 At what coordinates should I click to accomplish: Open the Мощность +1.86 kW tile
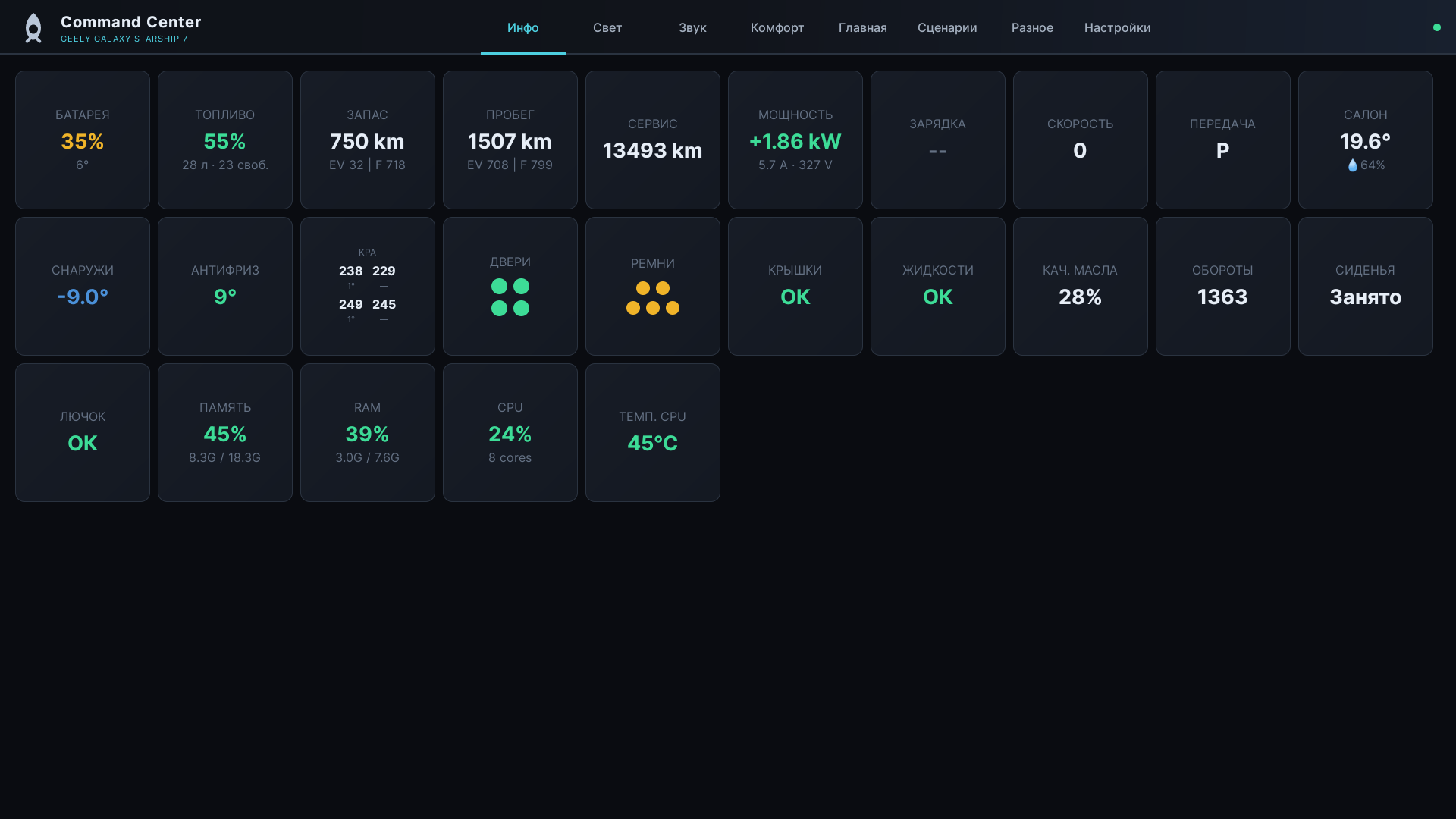pyautogui.click(x=795, y=140)
